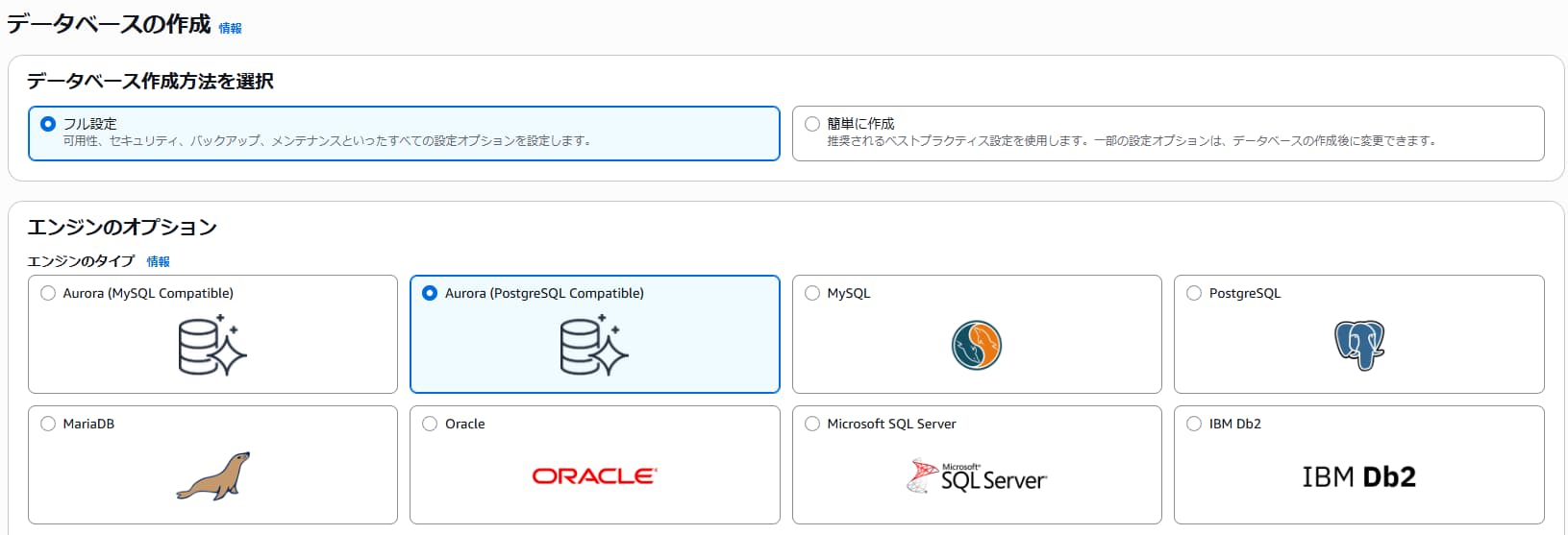Click the IBM Db2 logo
This screenshot has height=535, width=1568.
[x=1358, y=476]
